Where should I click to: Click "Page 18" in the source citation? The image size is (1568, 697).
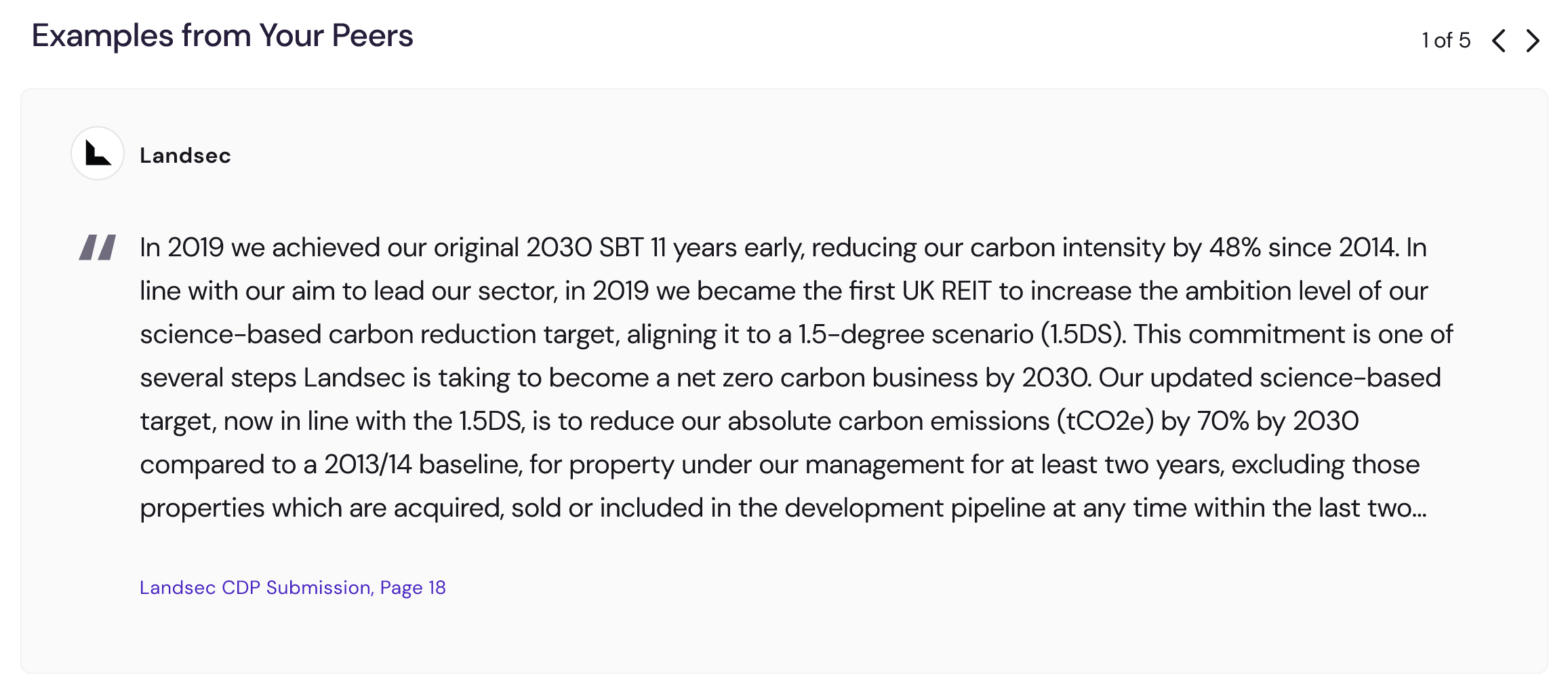tap(413, 587)
